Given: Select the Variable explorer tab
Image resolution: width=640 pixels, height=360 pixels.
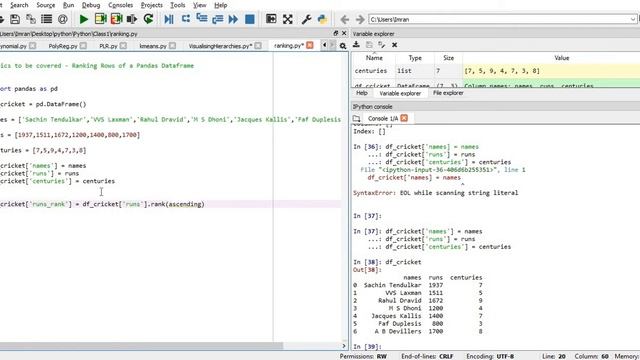Looking at the screenshot, I should click(x=400, y=93).
